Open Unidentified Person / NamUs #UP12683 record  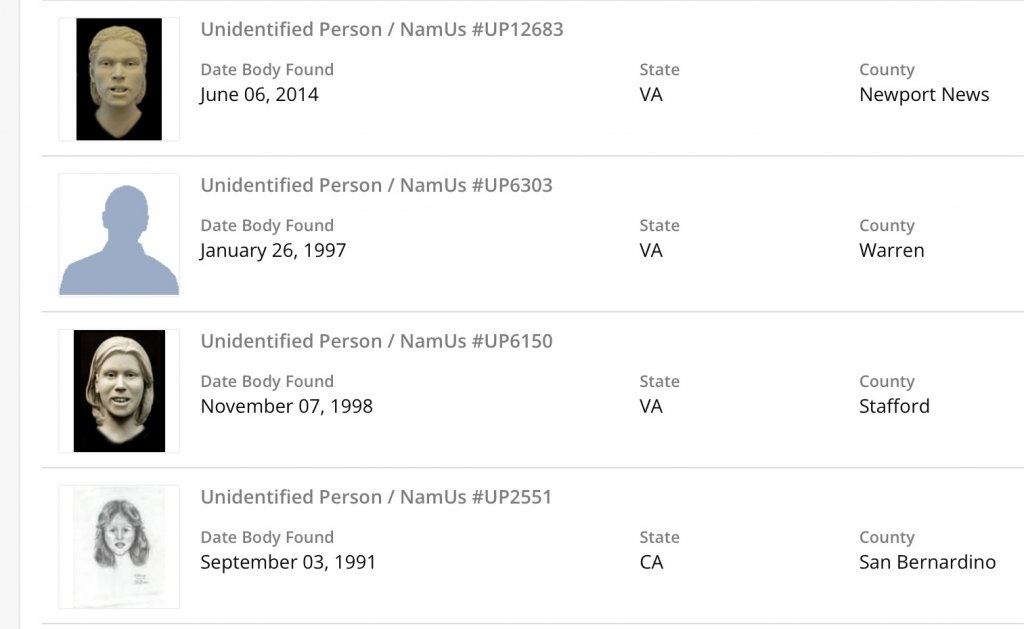(x=382, y=29)
